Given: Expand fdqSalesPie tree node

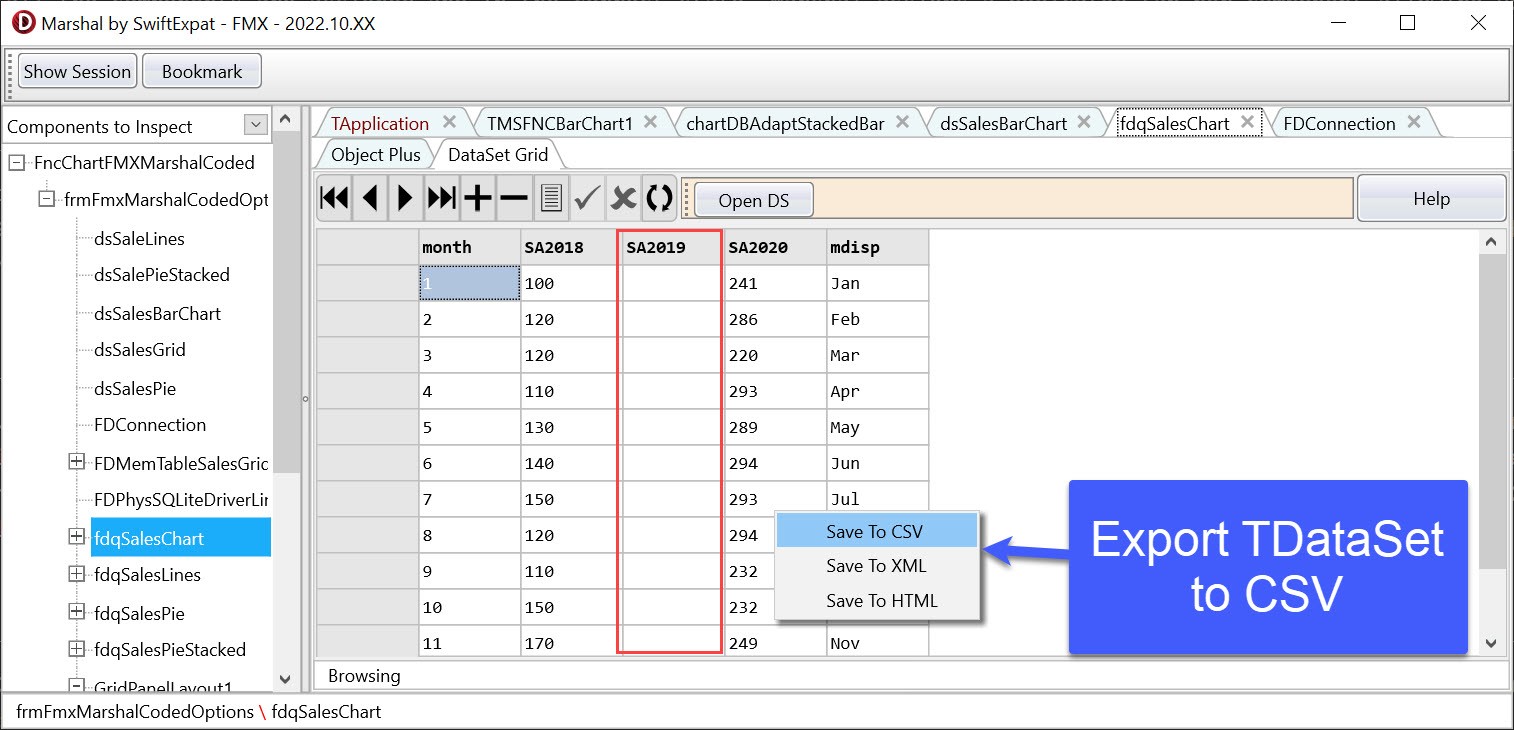Looking at the screenshot, I should pyautogui.click(x=76, y=612).
